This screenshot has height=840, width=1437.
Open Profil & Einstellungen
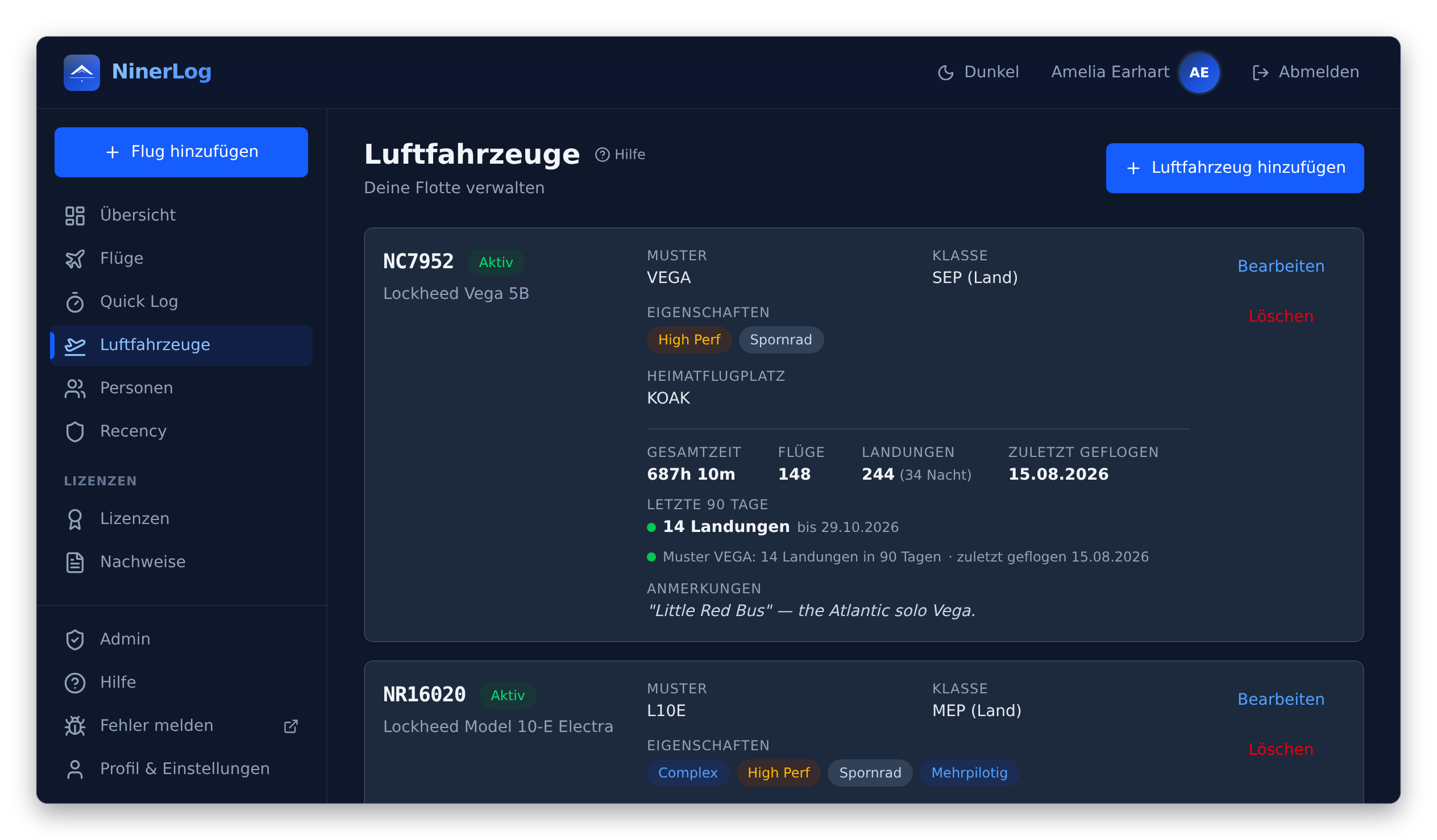(181, 770)
